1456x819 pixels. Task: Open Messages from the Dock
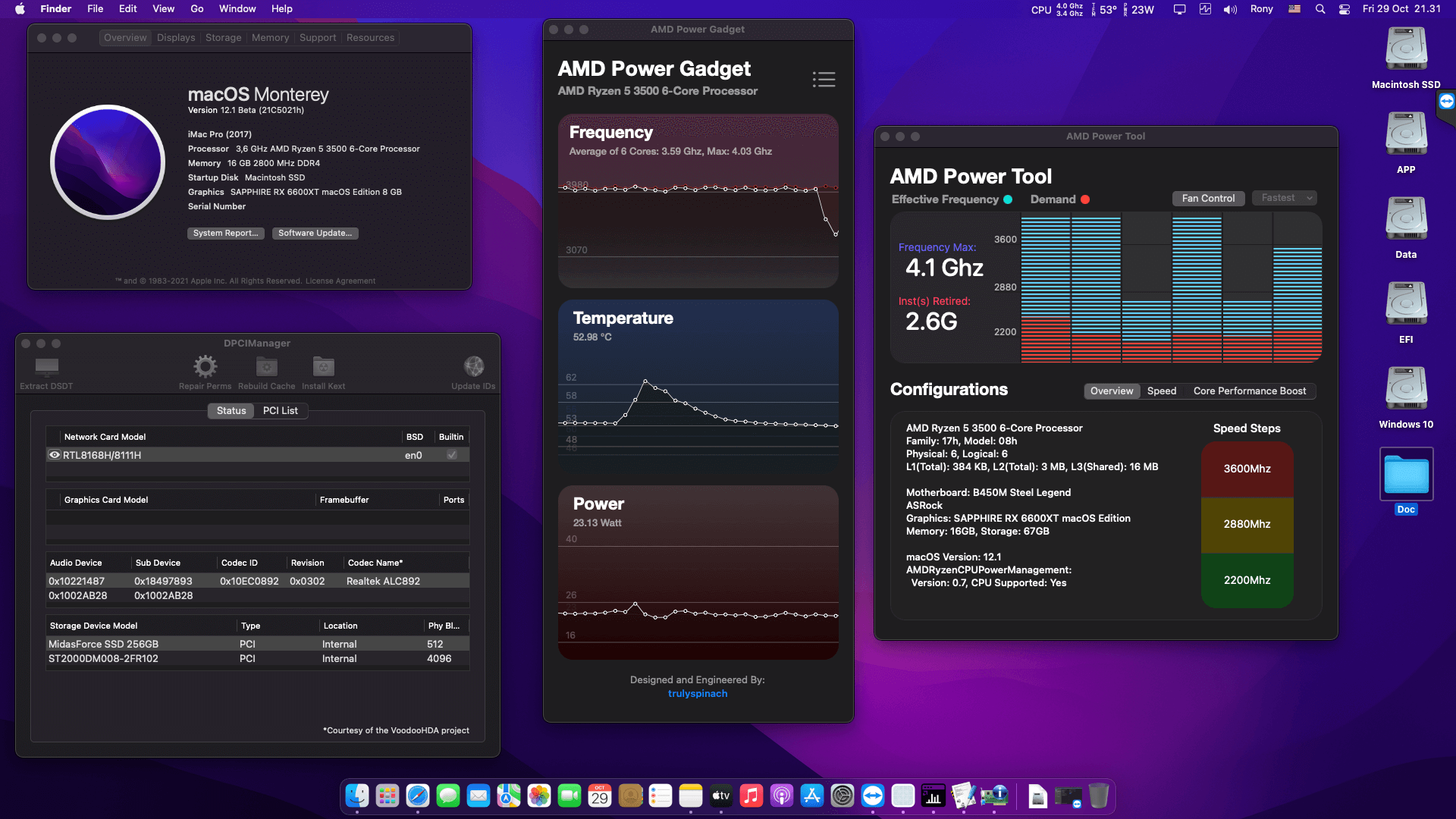point(448,795)
